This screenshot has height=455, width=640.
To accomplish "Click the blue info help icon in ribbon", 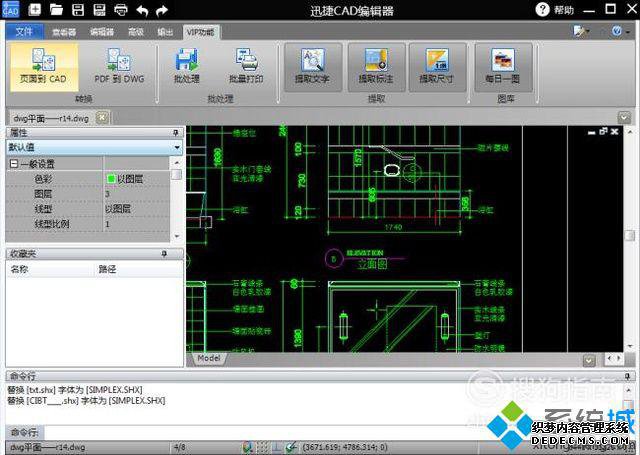I will point(617,31).
